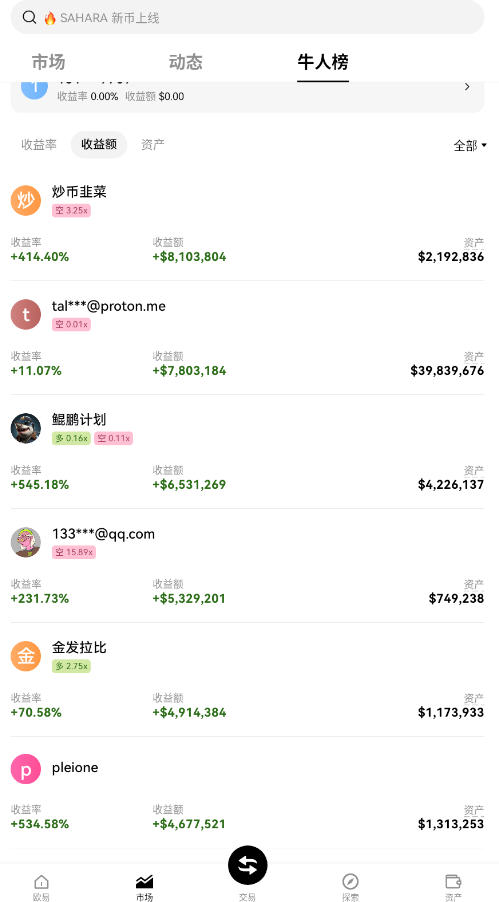Expand the 全部 filter dropdown
The image size is (499, 902).
click(470, 146)
